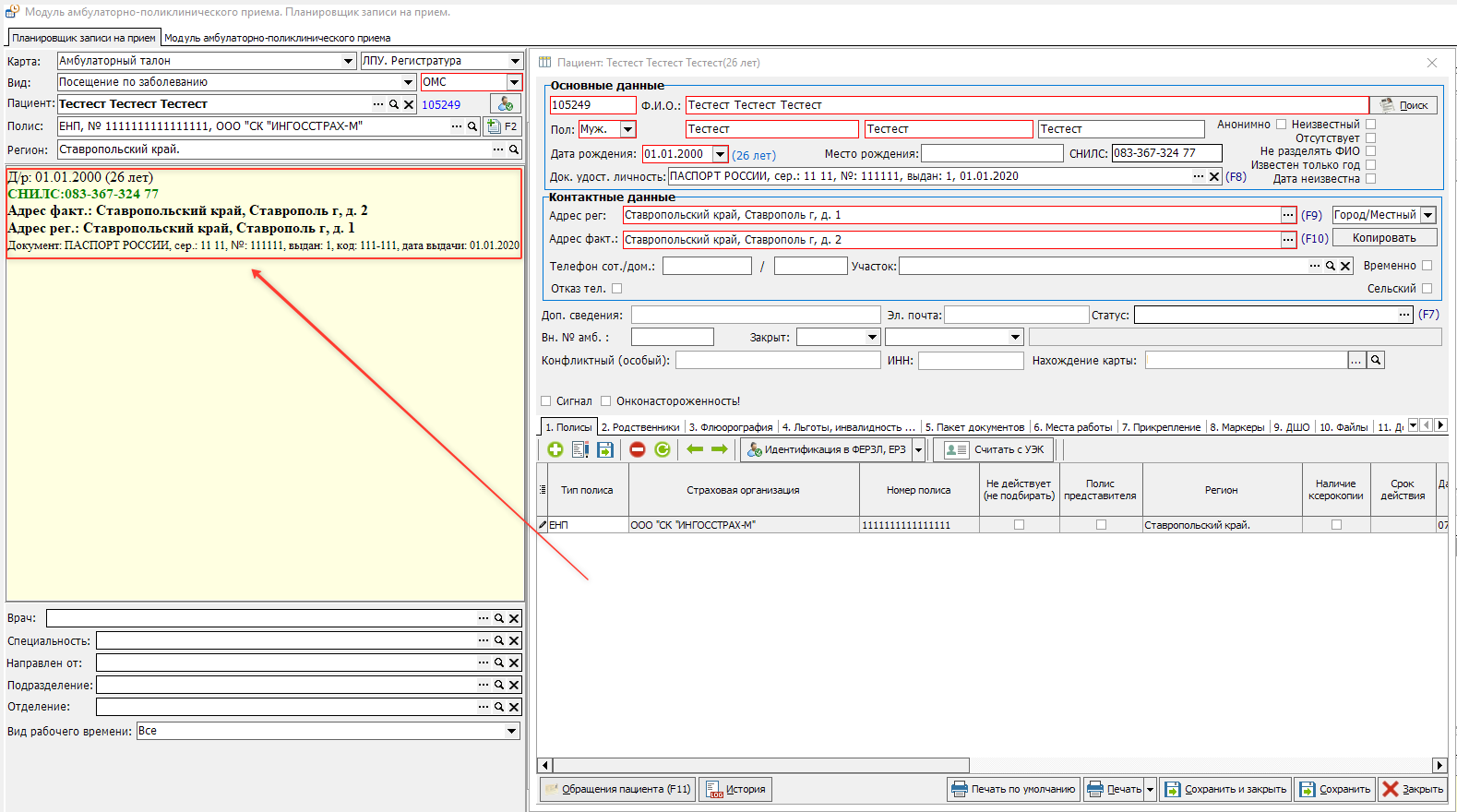The height and width of the screenshot is (812, 1457).
Task: Add a new policy with the green plus icon
Action: (x=555, y=449)
